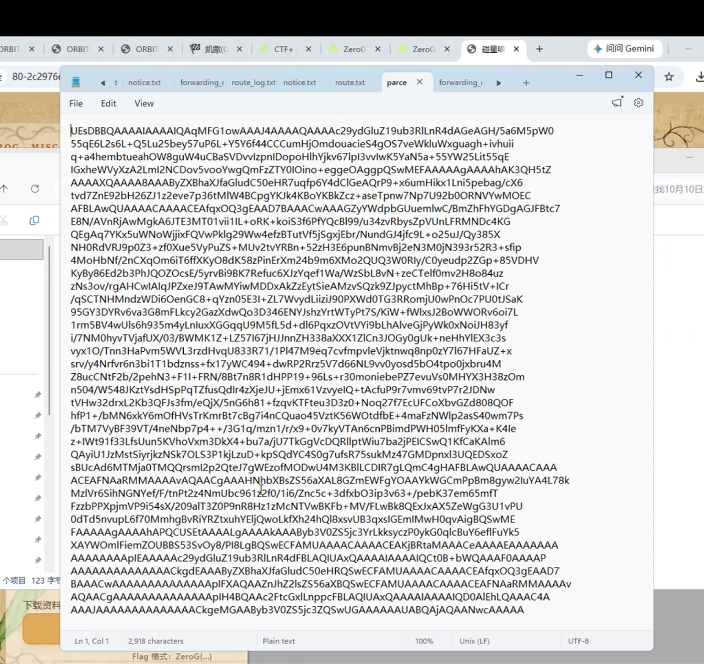This screenshot has height=664, width=704.
Task: Switch to forwarding_ tab after parce tab
Action: pos(460,83)
